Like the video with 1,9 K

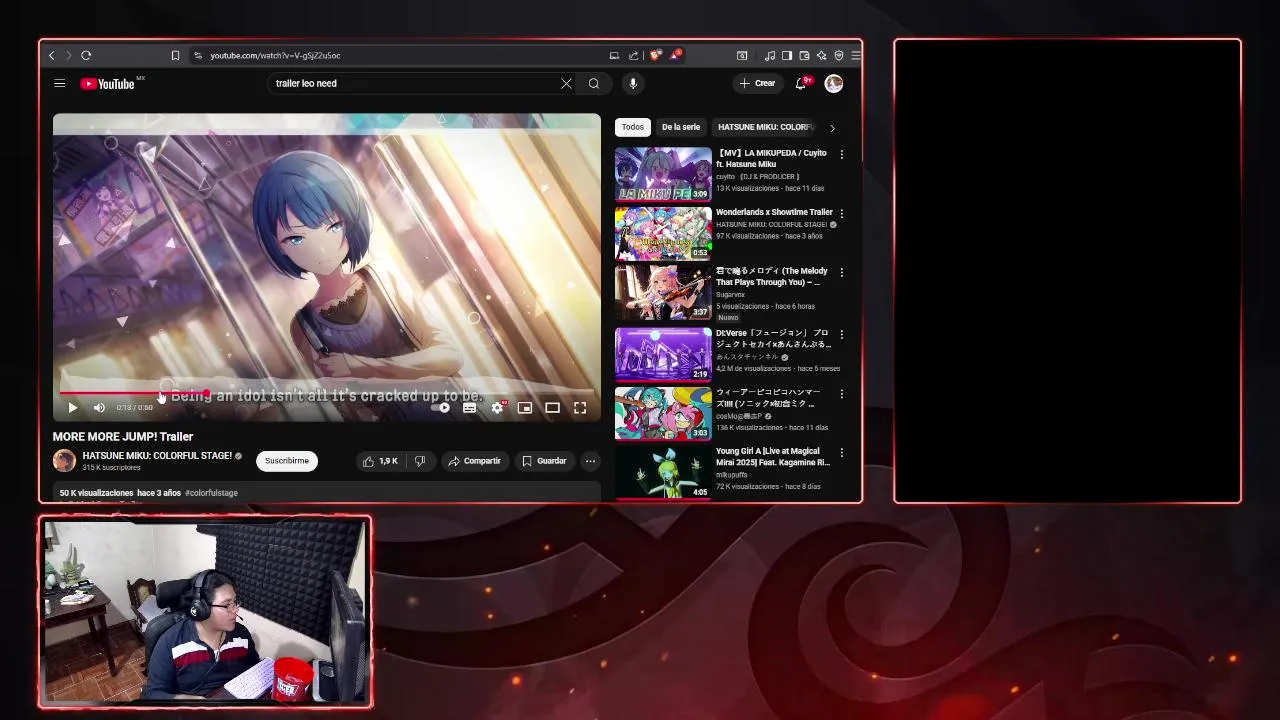(380, 461)
